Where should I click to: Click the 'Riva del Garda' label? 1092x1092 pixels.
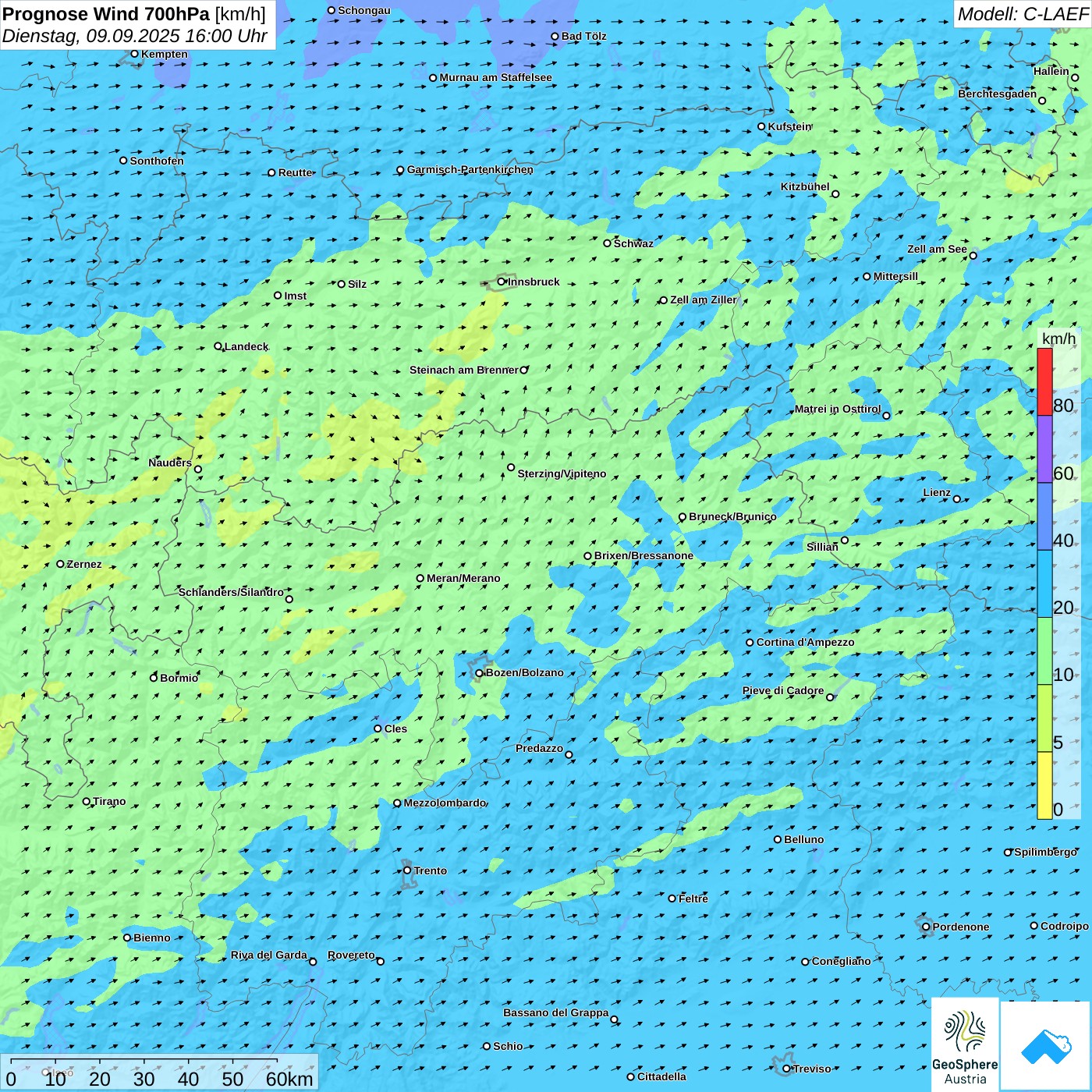(269, 955)
